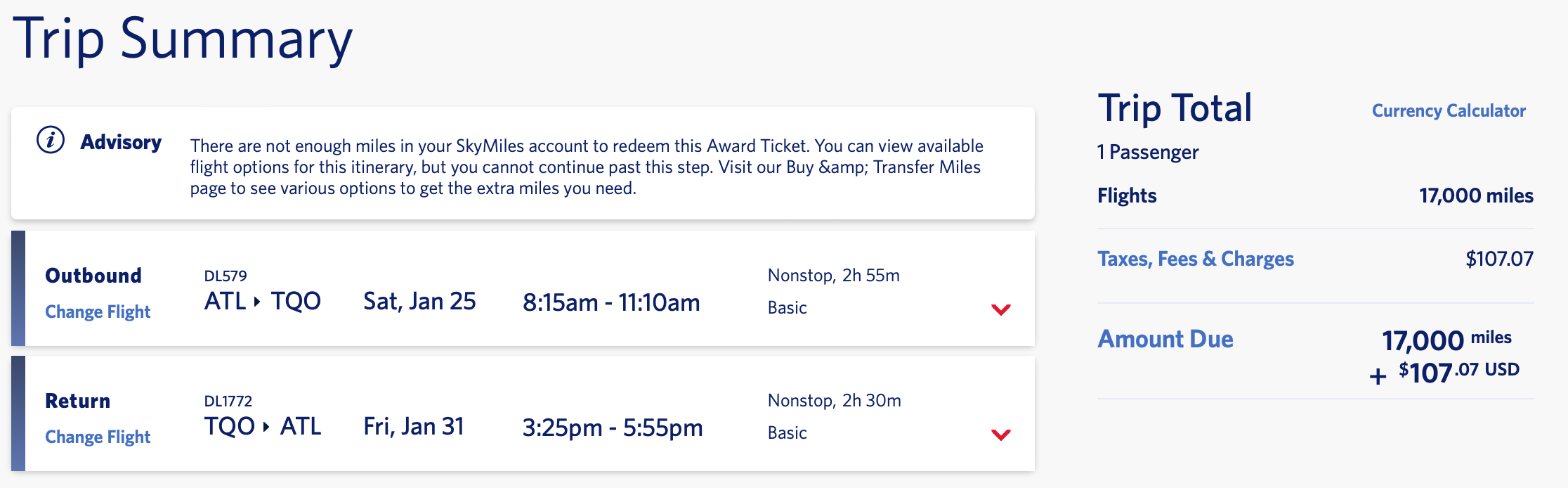Select the DL1772 flight number
Viewport: 1568px width, 488px height.
coord(228,401)
